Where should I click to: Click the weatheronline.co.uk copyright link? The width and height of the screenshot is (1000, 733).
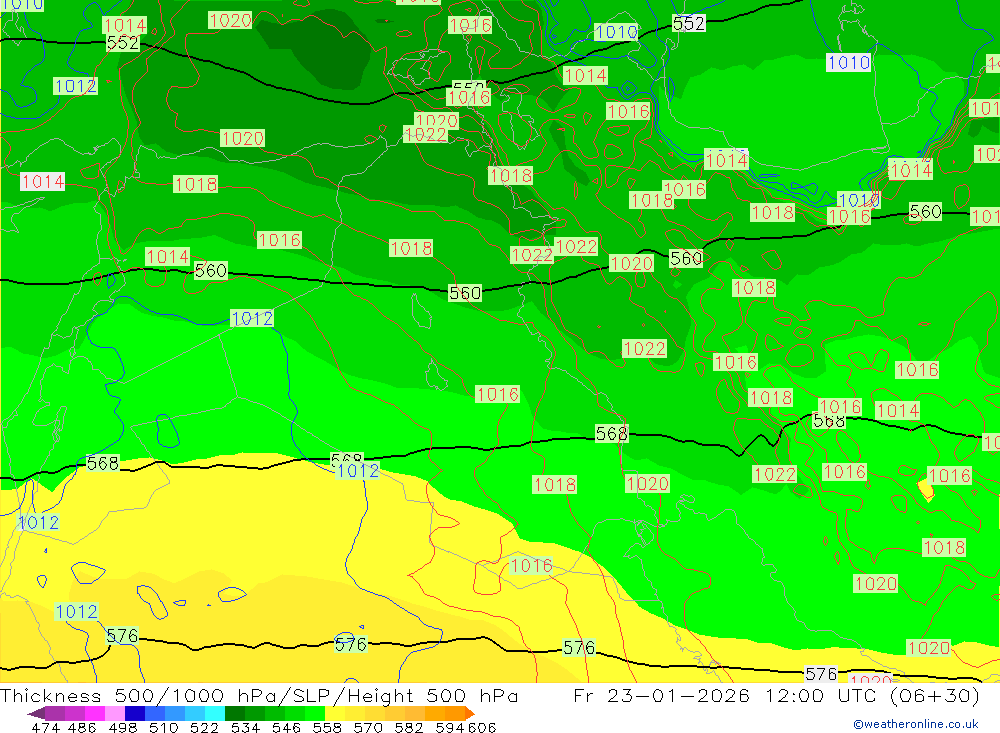pyautogui.click(x=915, y=724)
